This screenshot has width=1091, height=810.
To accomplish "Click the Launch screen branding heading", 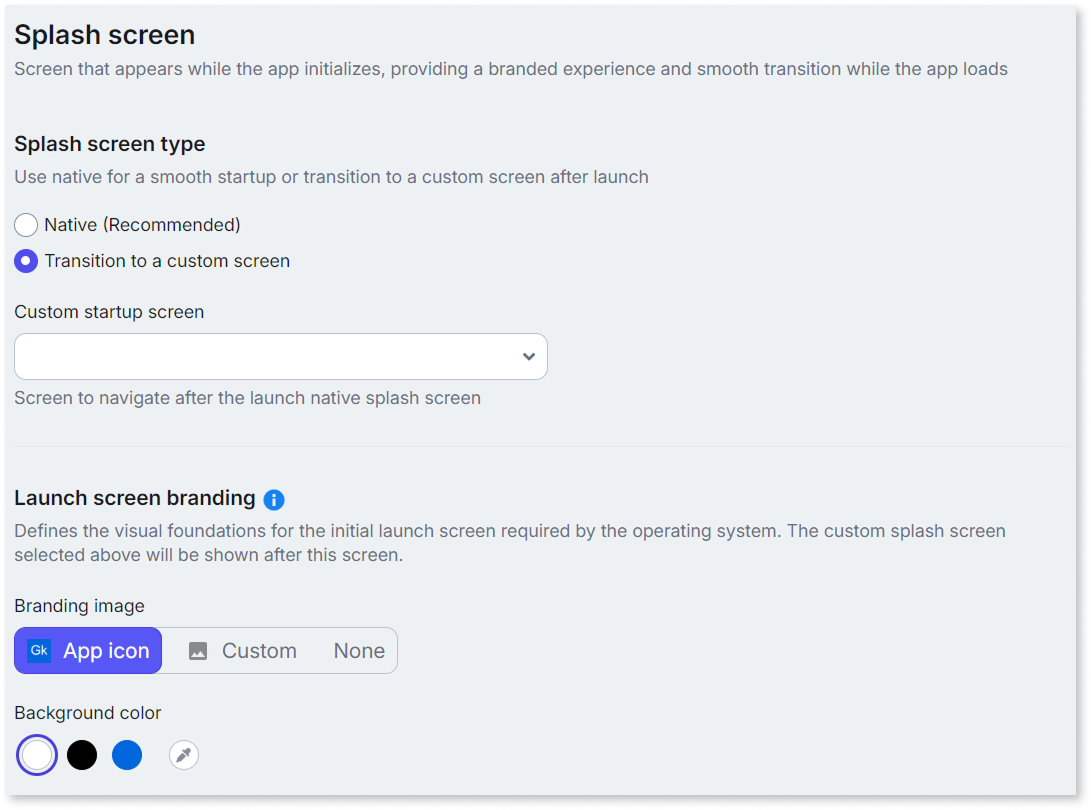I will pos(135,498).
